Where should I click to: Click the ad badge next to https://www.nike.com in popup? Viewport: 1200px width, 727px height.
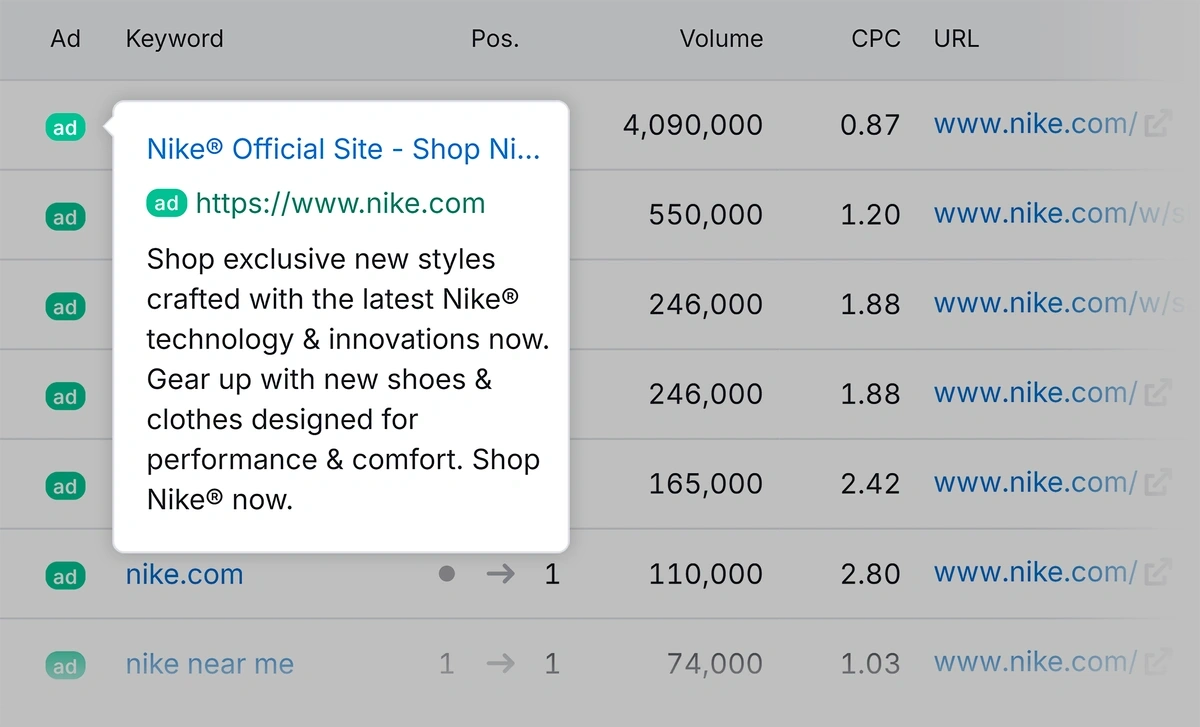point(167,204)
